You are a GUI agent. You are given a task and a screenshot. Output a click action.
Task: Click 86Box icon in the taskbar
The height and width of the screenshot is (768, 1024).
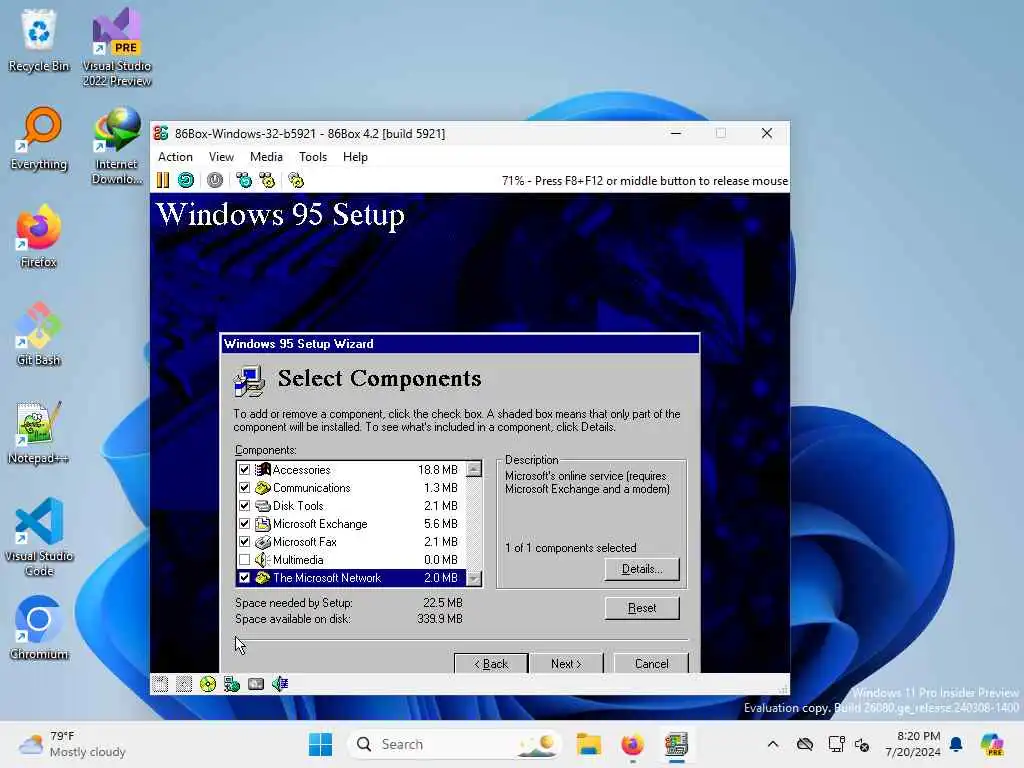(x=677, y=744)
